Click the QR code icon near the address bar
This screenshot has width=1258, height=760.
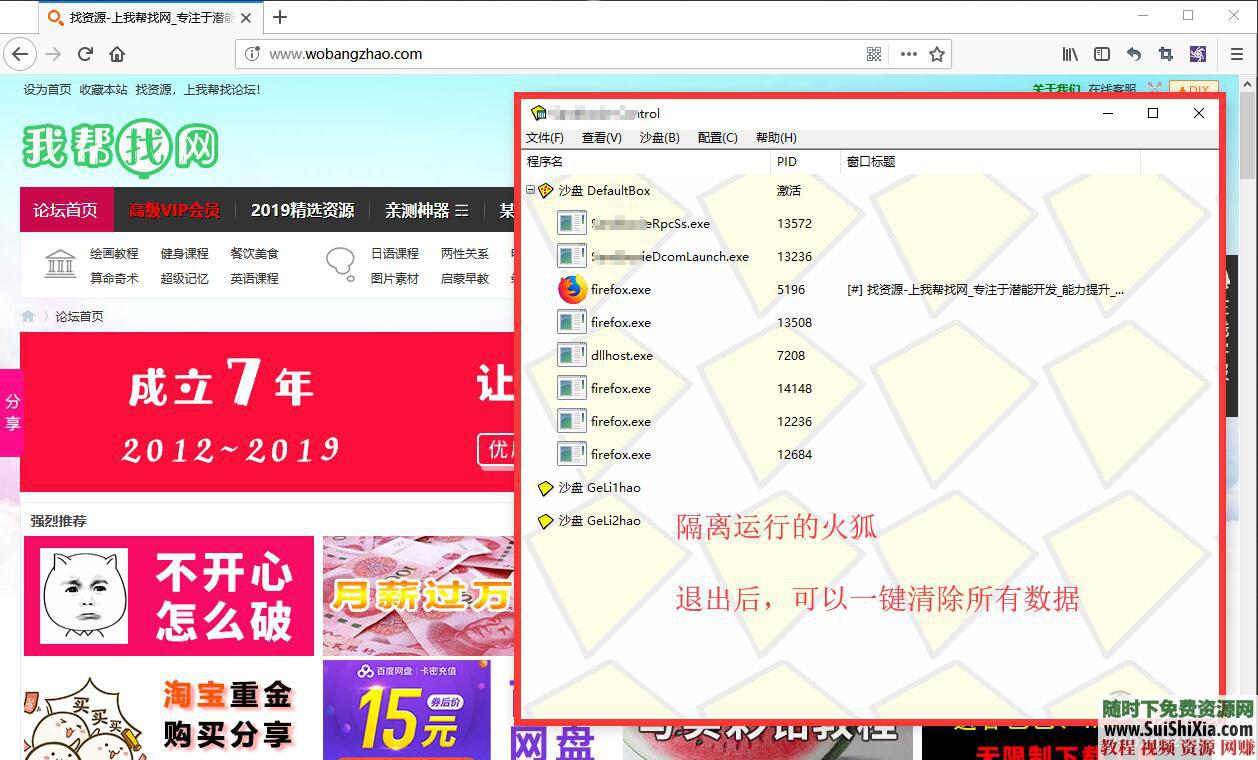[x=874, y=54]
